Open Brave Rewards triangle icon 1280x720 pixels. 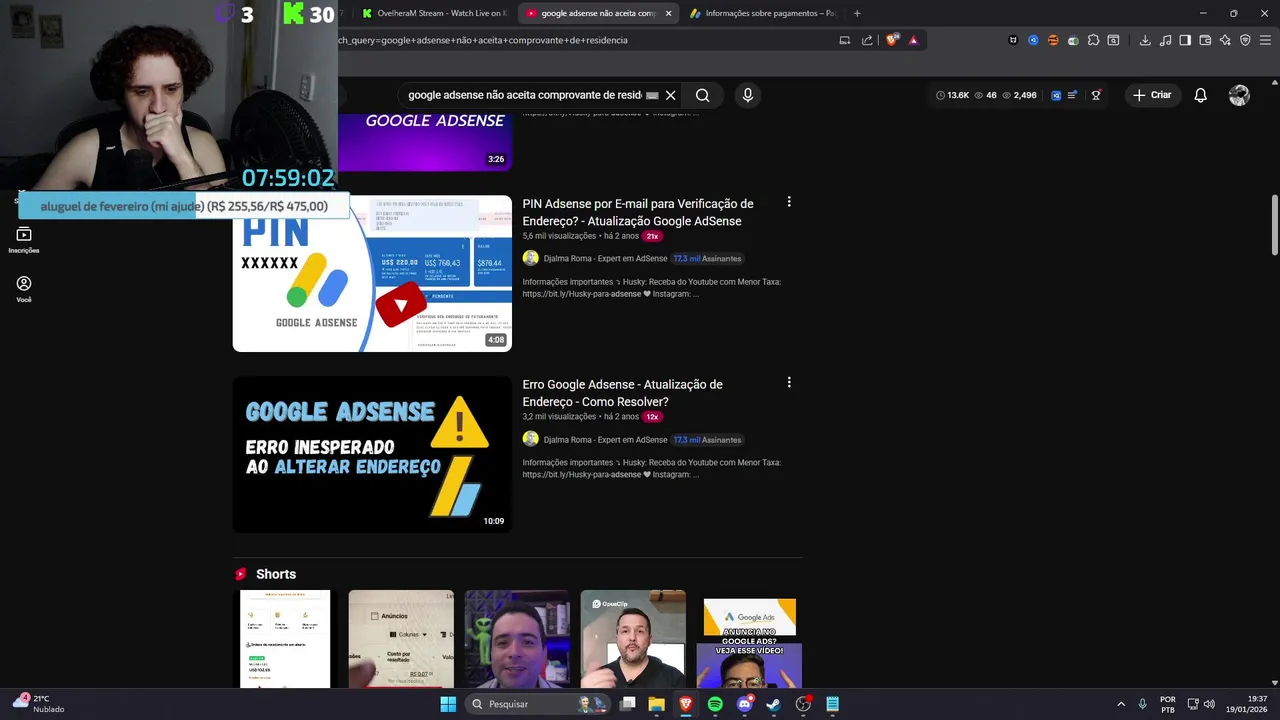click(913, 40)
